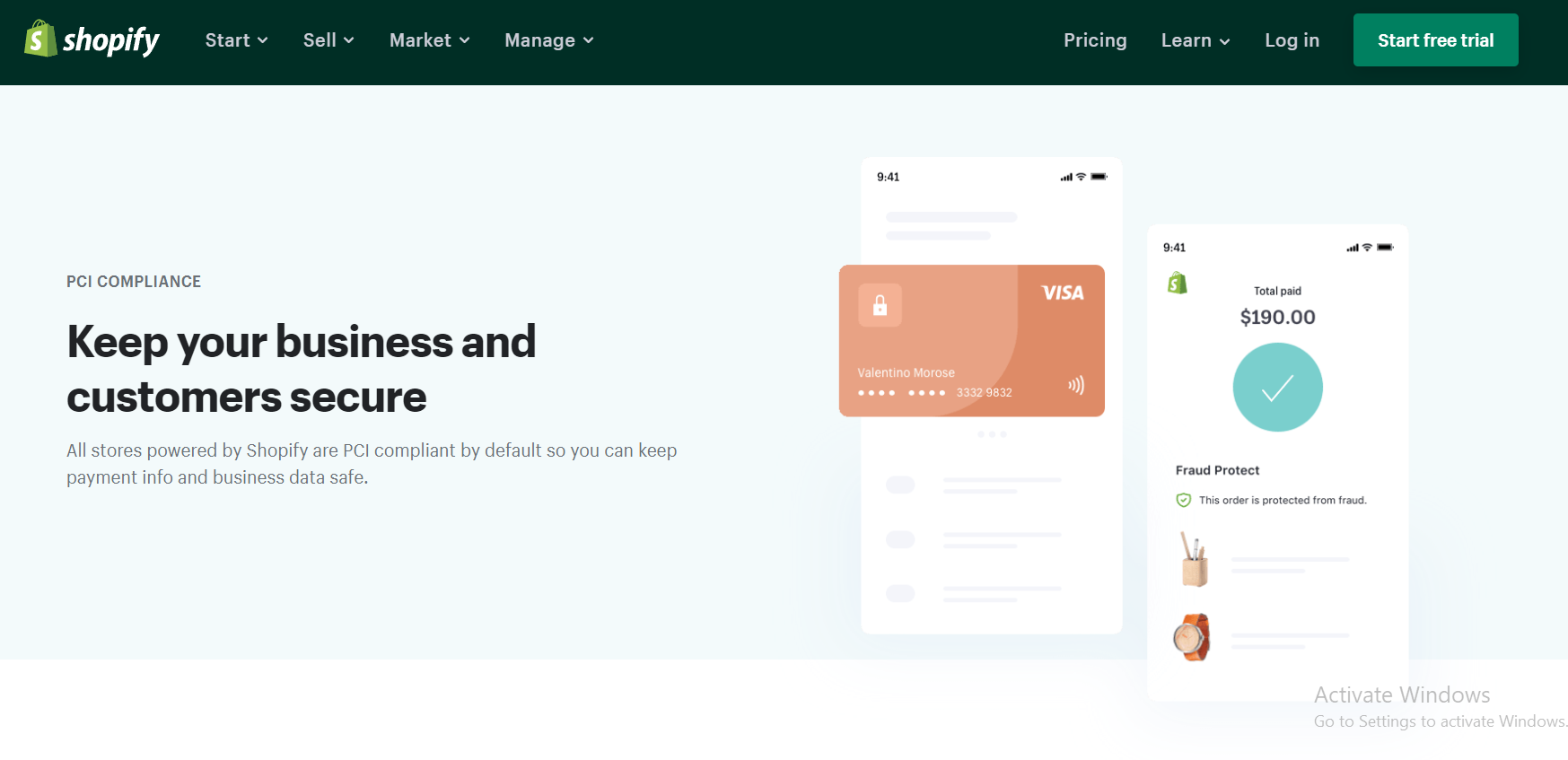Expand the Manage dropdown menu
The width and height of the screenshot is (1568, 760).
(x=549, y=40)
